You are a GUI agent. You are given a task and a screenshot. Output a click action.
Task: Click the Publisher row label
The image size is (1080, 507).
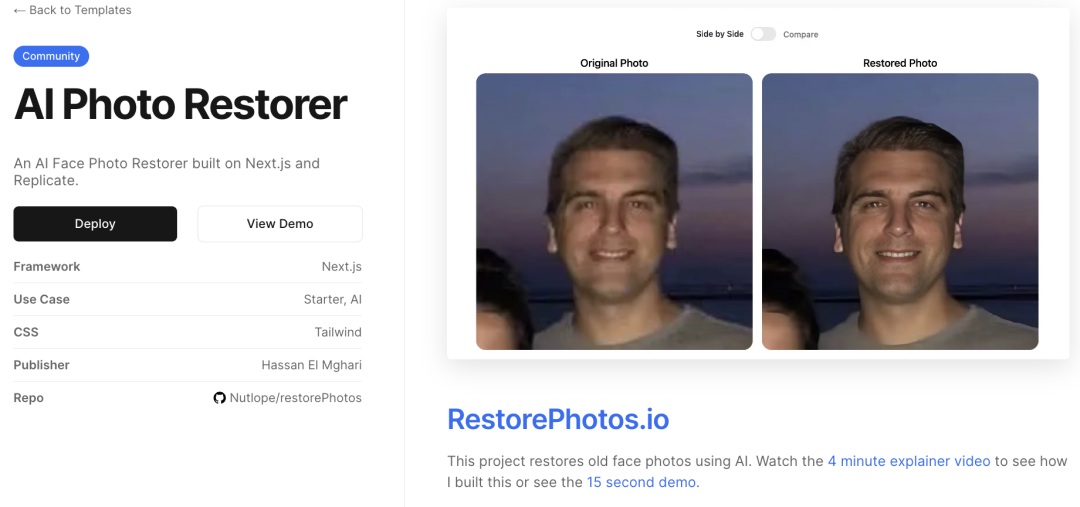[41, 365]
